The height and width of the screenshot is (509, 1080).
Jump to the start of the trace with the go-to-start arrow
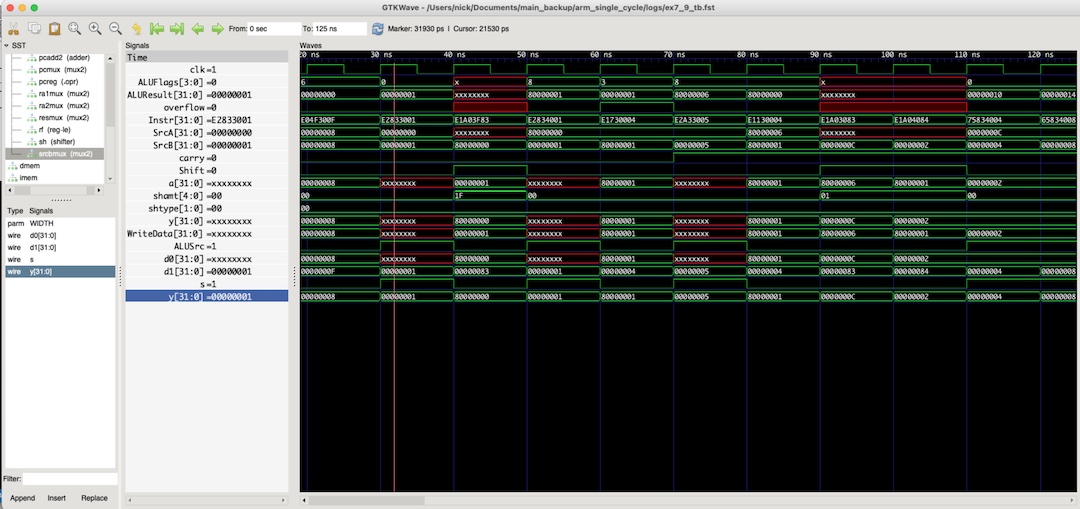pos(157,29)
